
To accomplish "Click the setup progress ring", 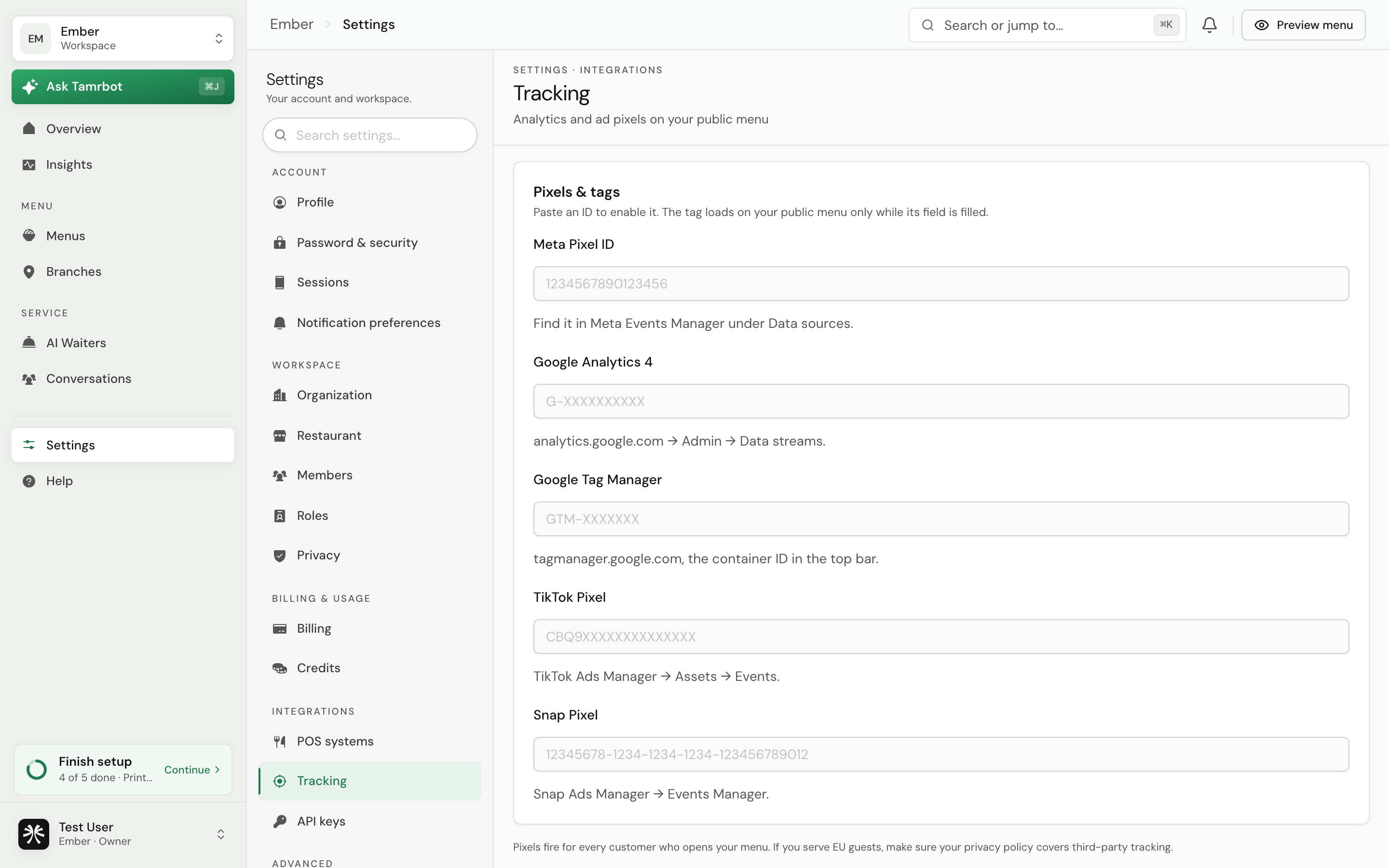I will (37, 770).
